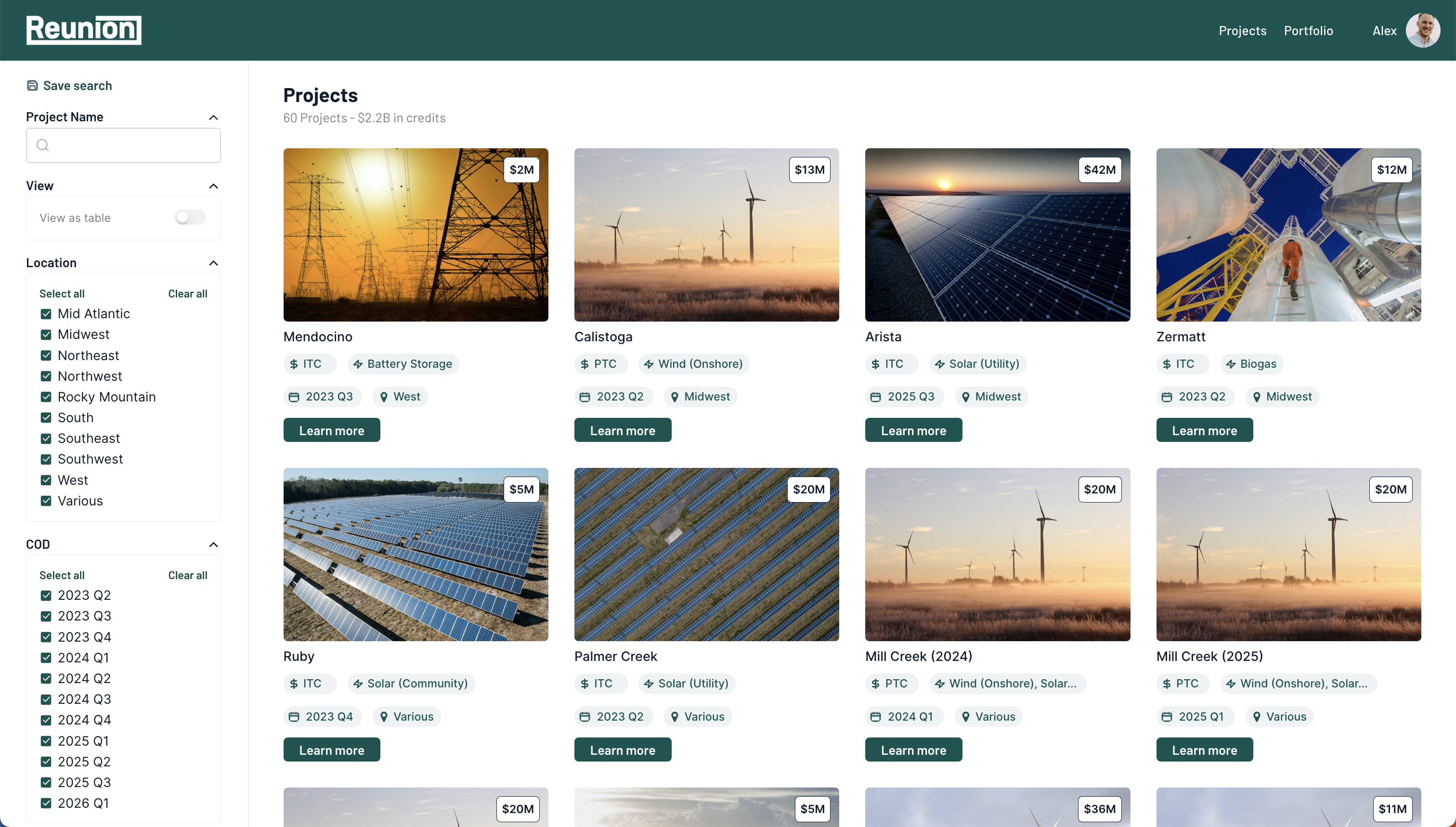Click the calendar 2025 Q3 tag on Arista
The height and width of the screenshot is (827, 1456).
point(903,397)
